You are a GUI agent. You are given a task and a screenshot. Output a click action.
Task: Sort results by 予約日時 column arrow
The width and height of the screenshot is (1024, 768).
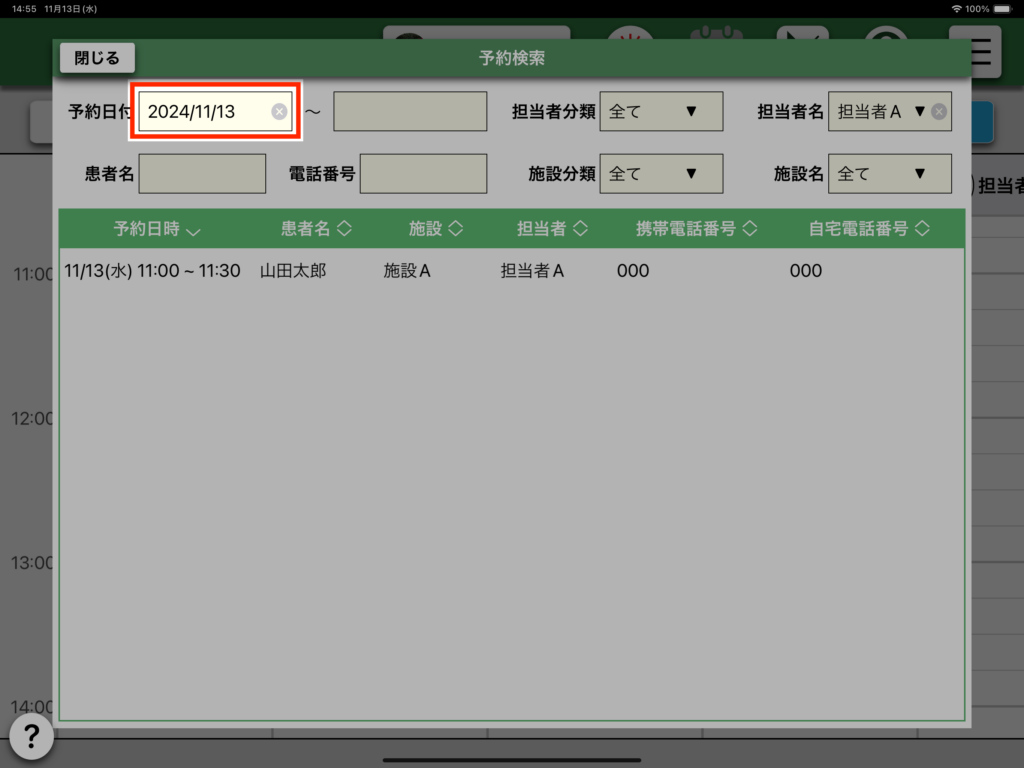193,231
